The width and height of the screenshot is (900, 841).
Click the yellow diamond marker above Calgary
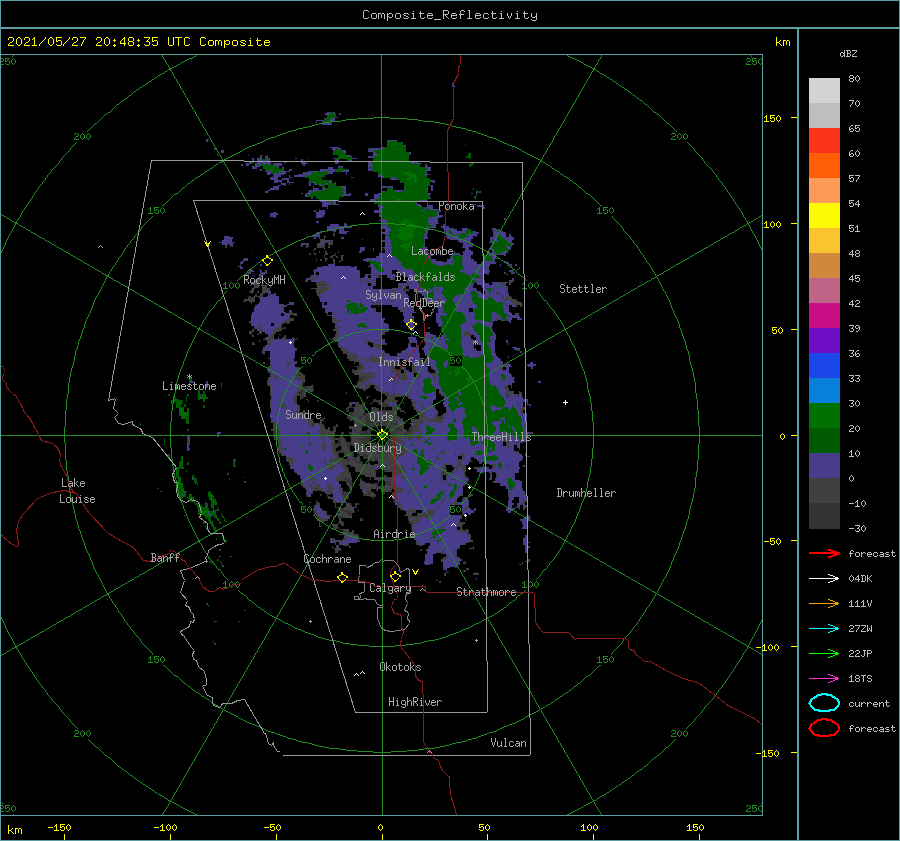pos(395,576)
